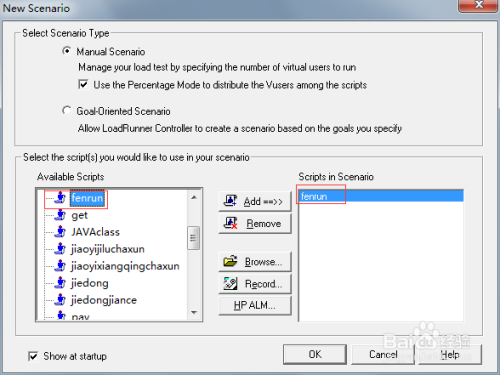
Task: Open Help for New Scenario dialog
Action: [x=450, y=354]
